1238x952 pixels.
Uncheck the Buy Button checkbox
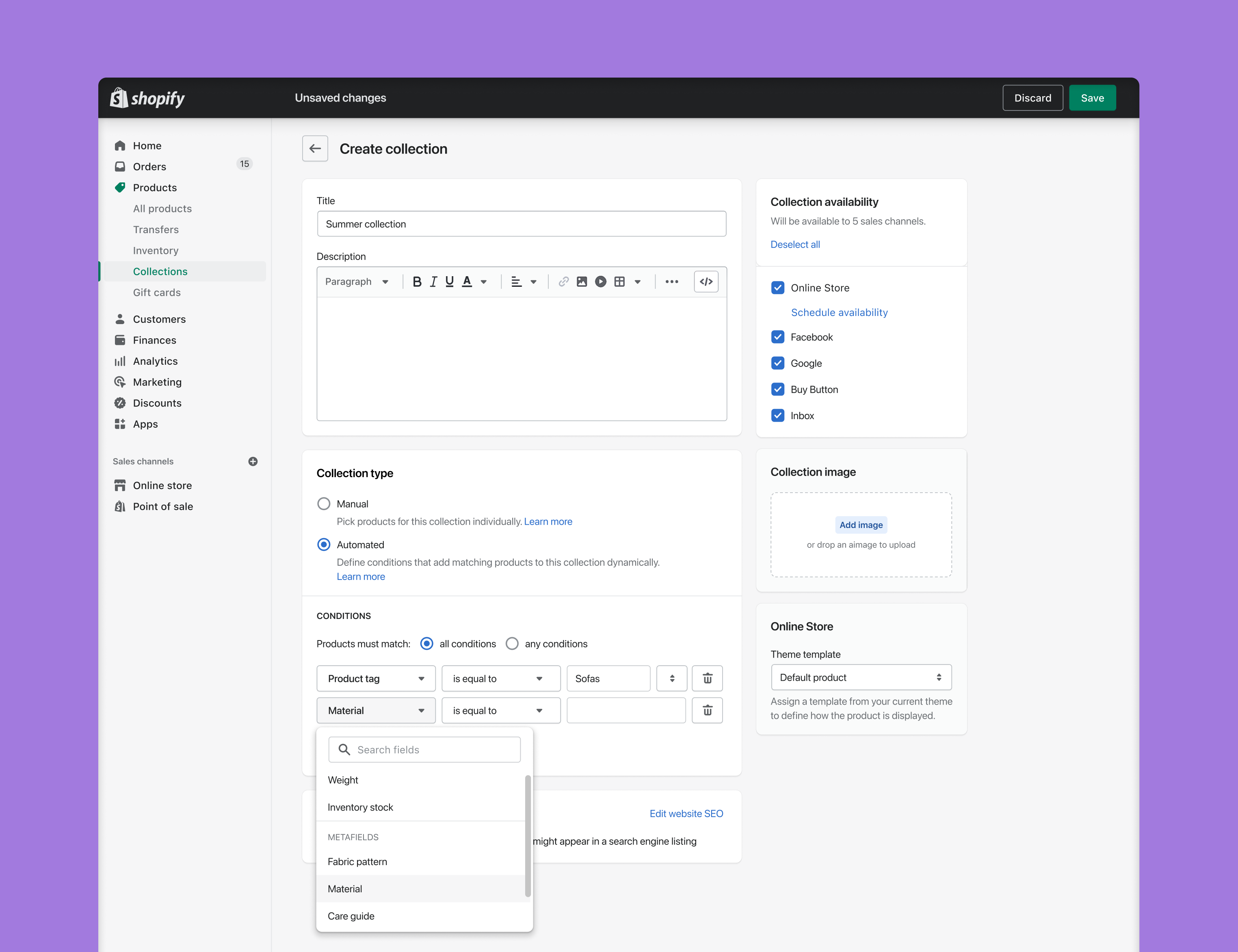tap(777, 389)
